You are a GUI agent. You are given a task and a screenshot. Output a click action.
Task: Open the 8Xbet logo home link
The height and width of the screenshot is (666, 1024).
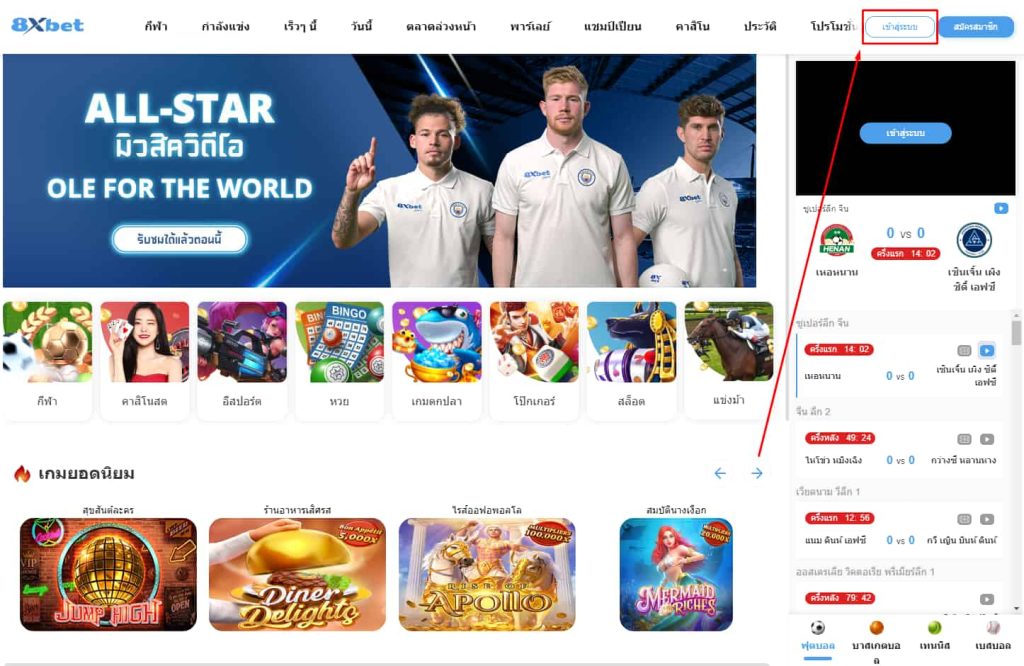click(48, 25)
